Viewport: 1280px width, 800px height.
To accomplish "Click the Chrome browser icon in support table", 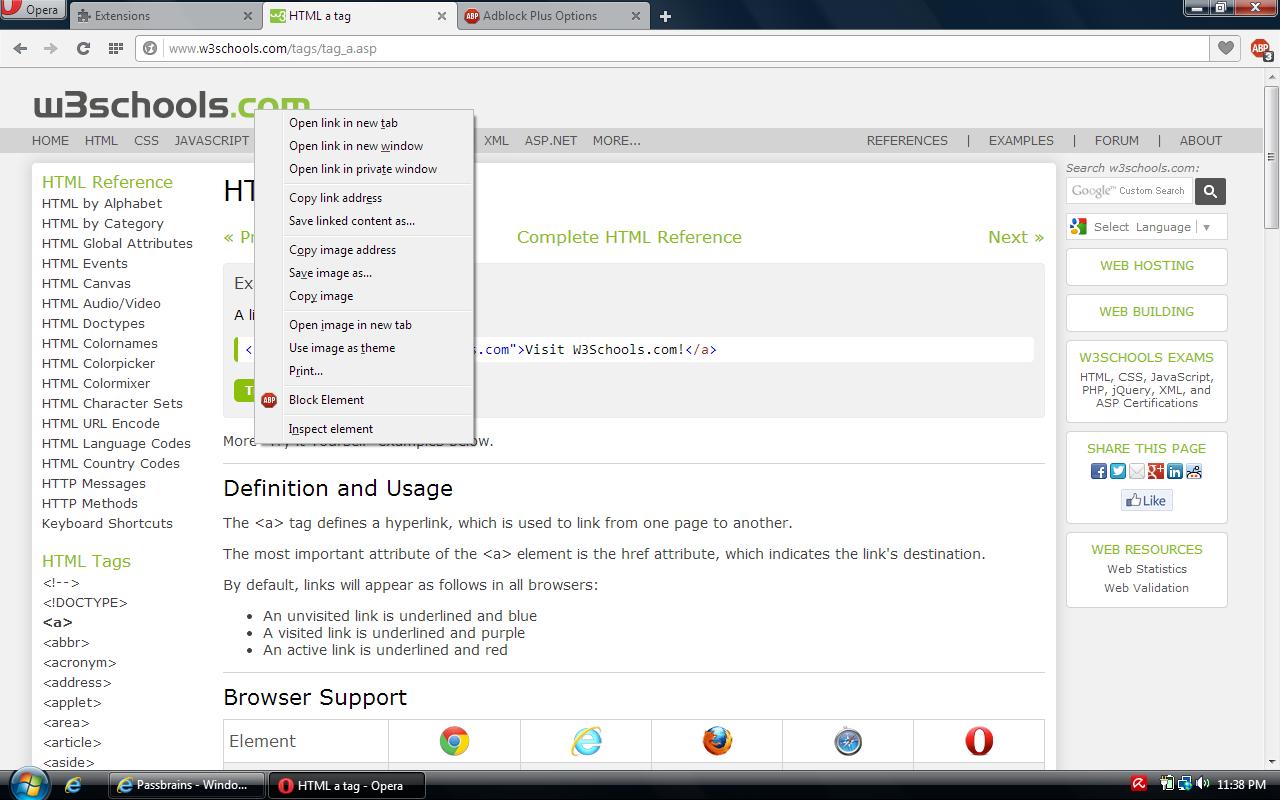I will [454, 741].
